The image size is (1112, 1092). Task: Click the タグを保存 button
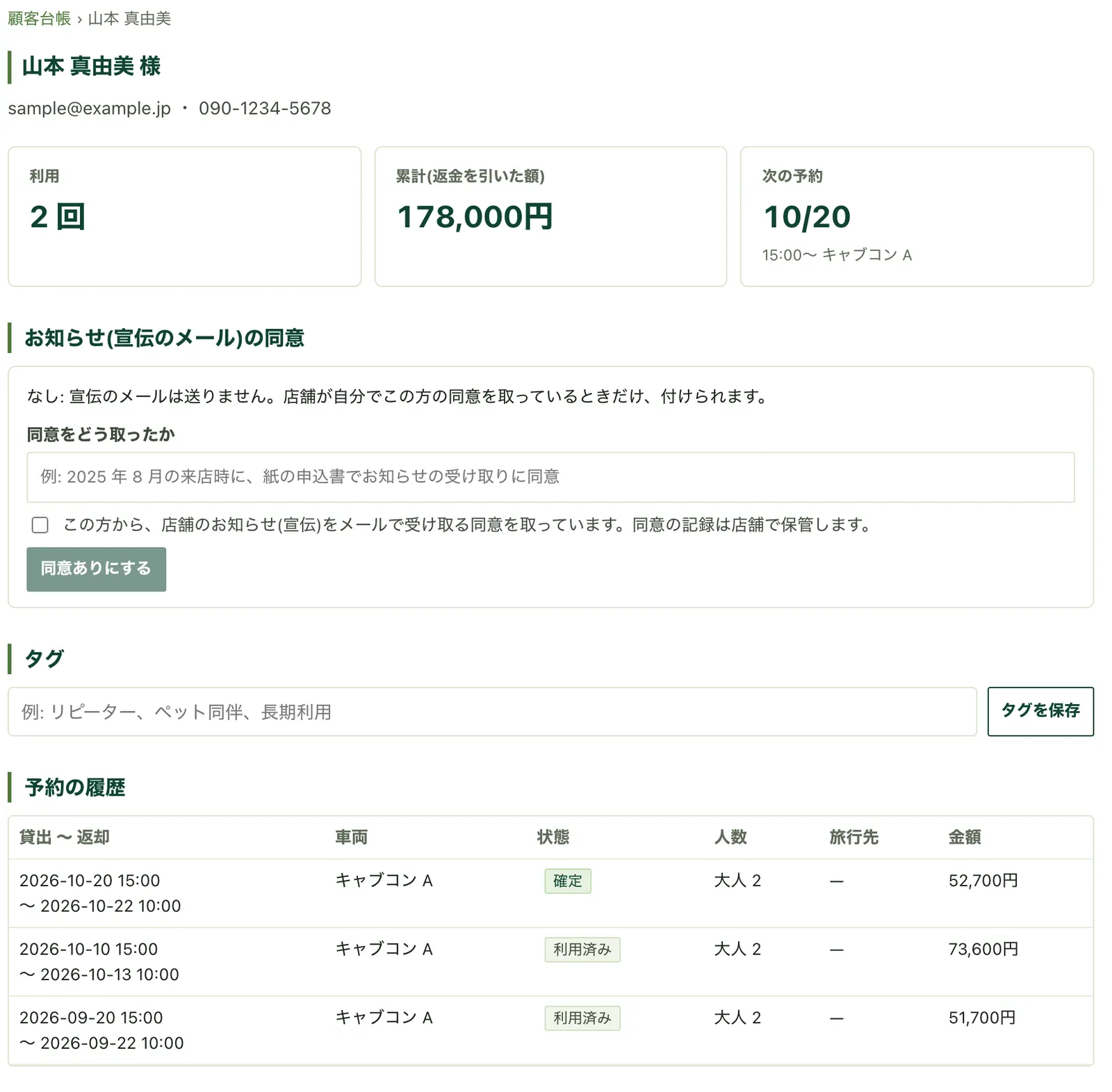tap(1040, 711)
